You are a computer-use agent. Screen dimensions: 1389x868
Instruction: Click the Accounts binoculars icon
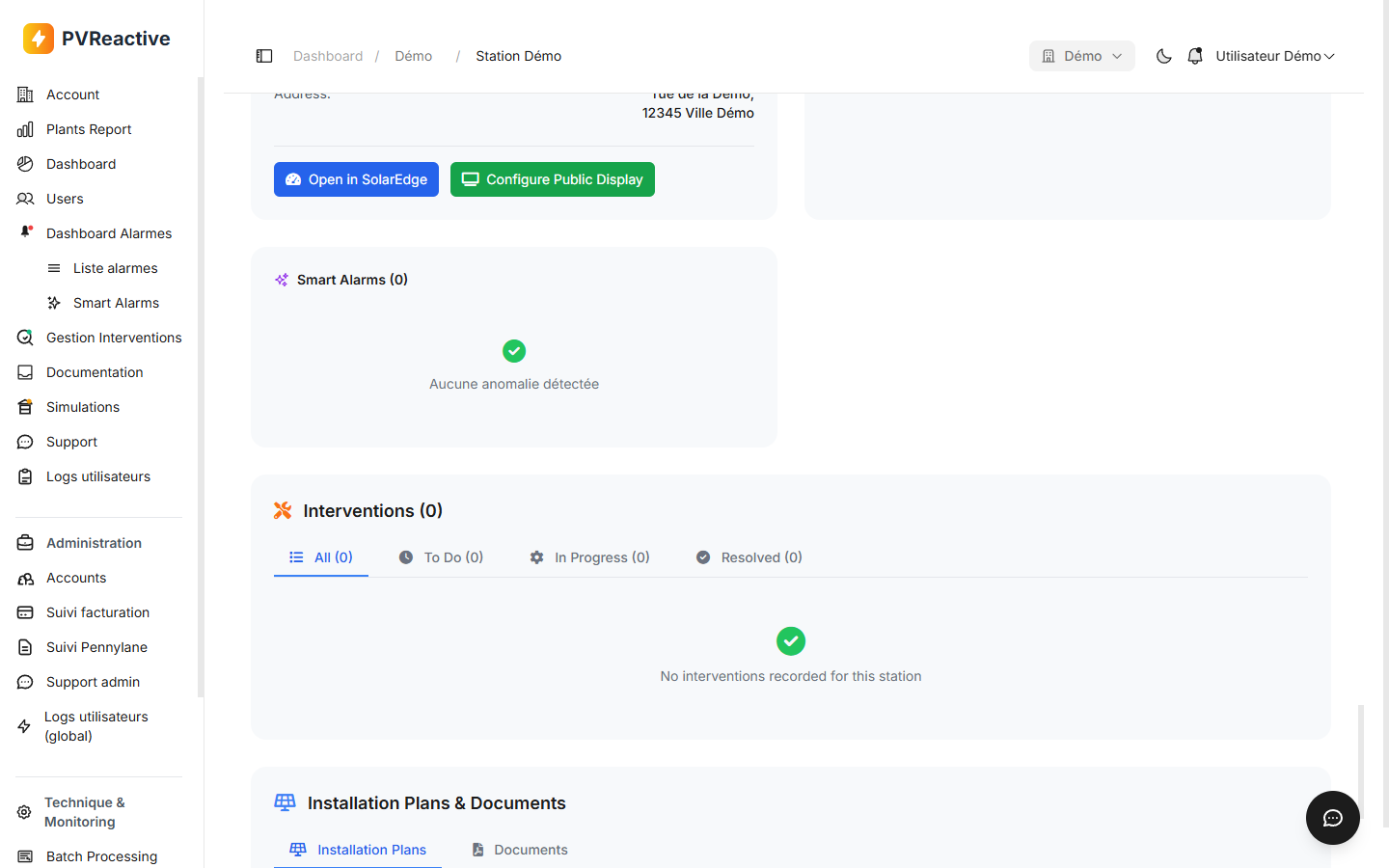tap(25, 578)
